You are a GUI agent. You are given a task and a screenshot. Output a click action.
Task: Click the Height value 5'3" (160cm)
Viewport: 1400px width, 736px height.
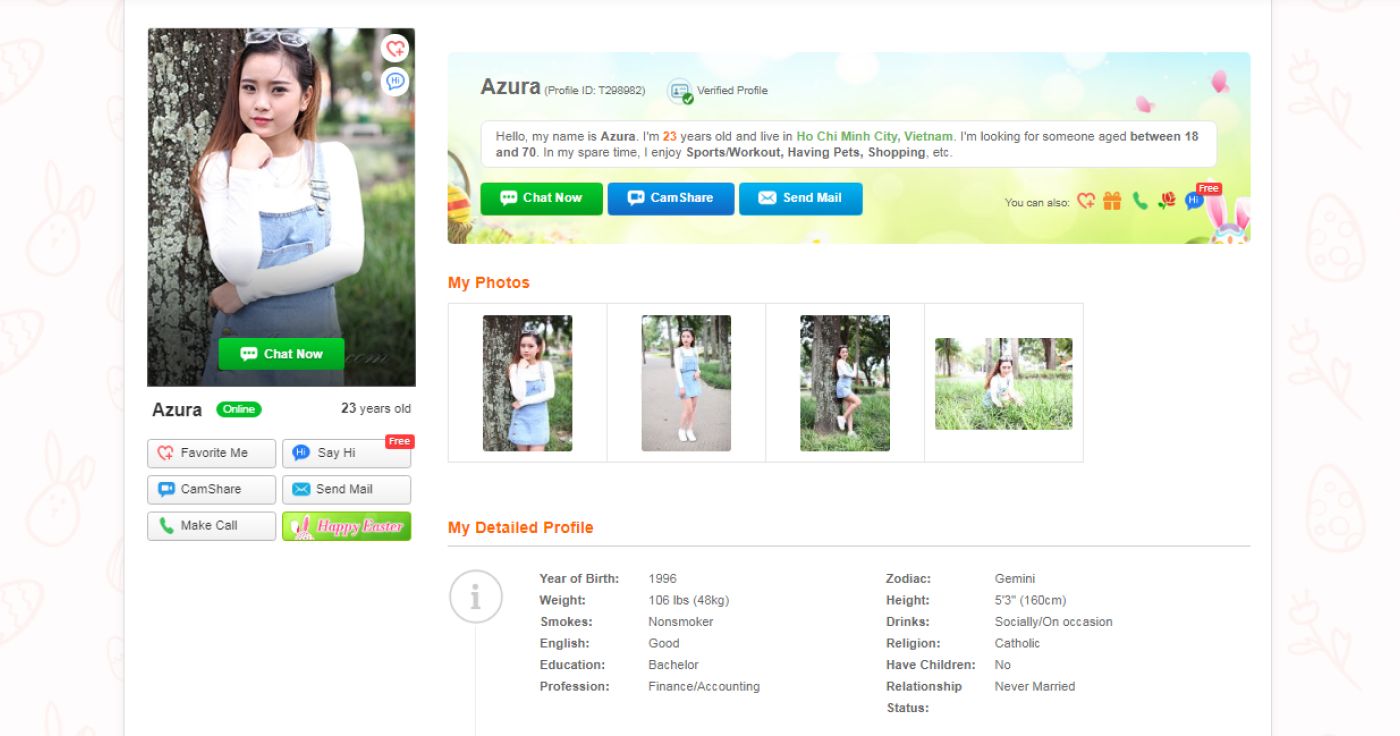(1031, 601)
